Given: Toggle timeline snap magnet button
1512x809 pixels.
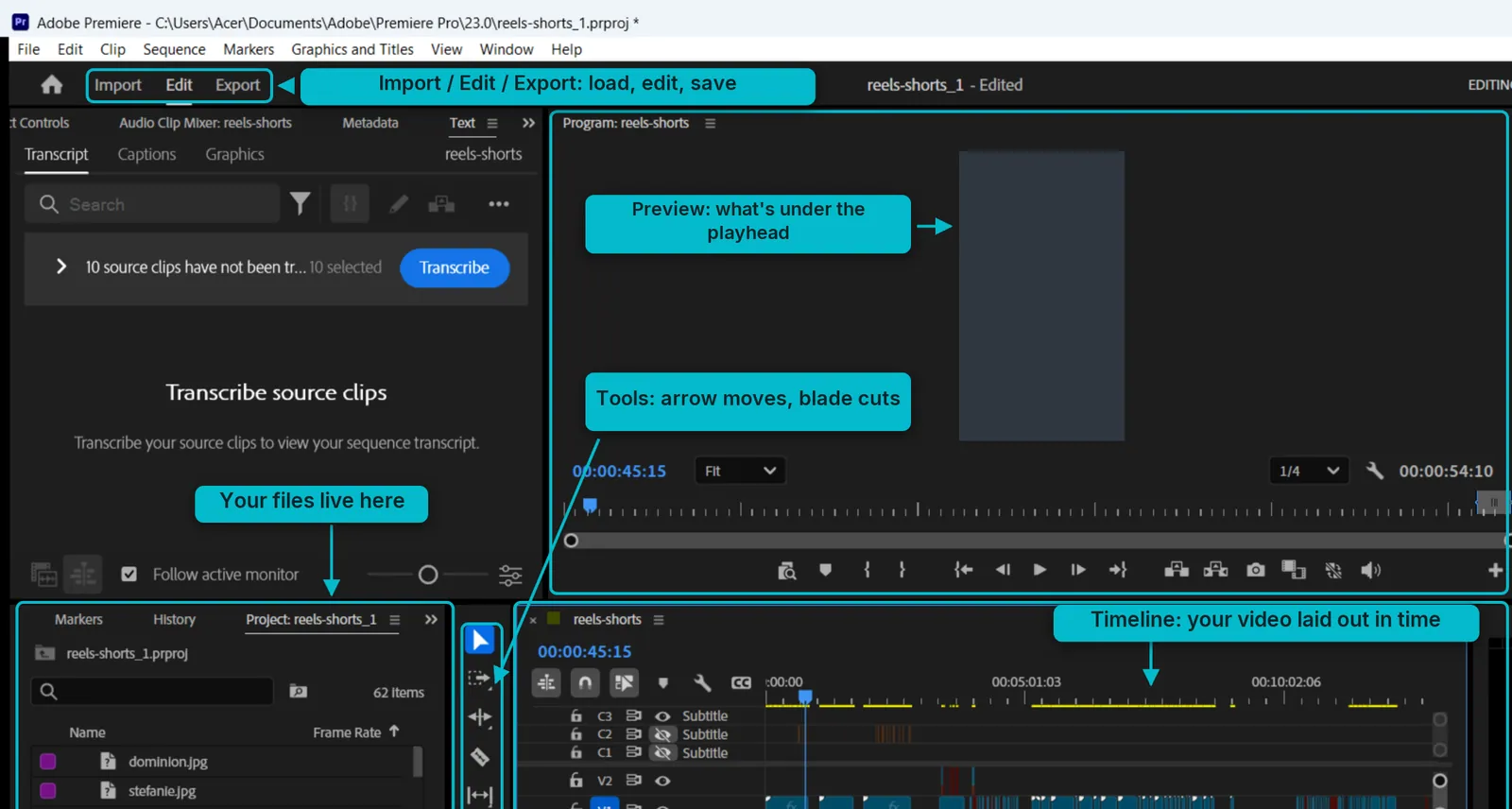Looking at the screenshot, I should [585, 682].
